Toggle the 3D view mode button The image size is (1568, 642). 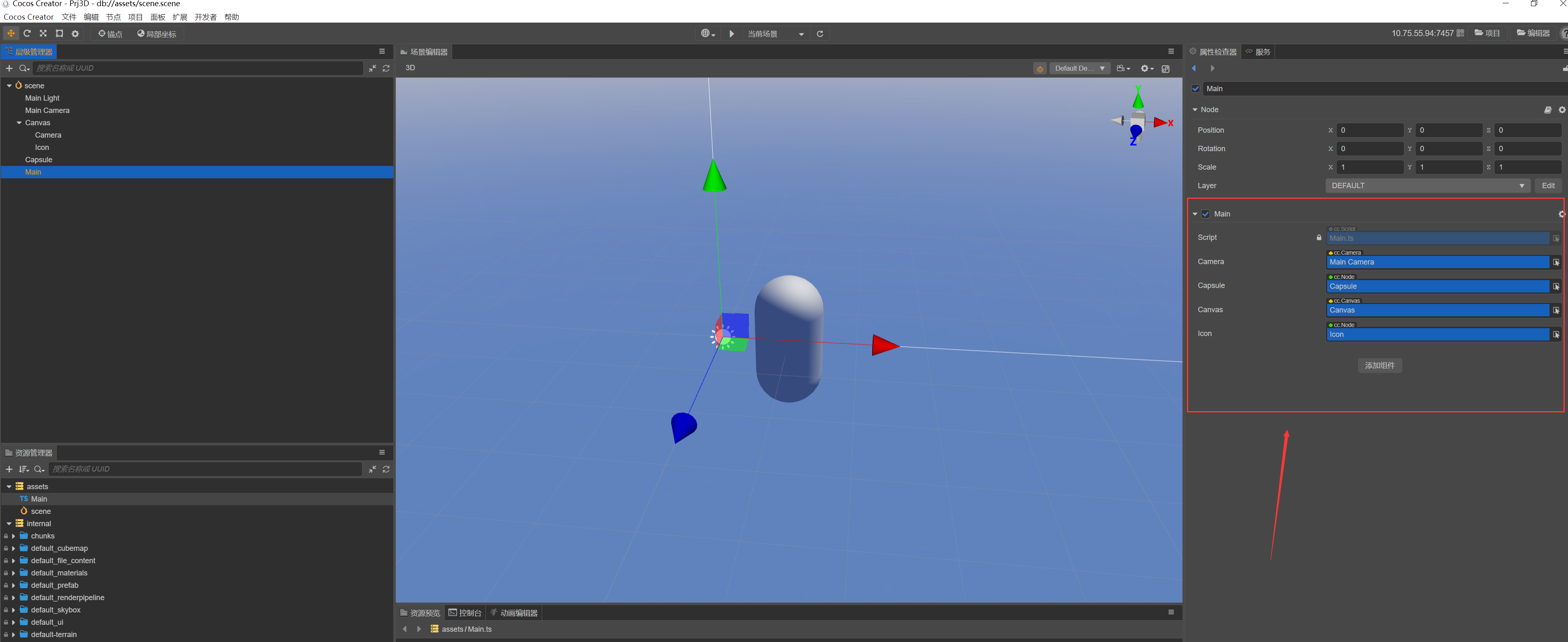410,68
